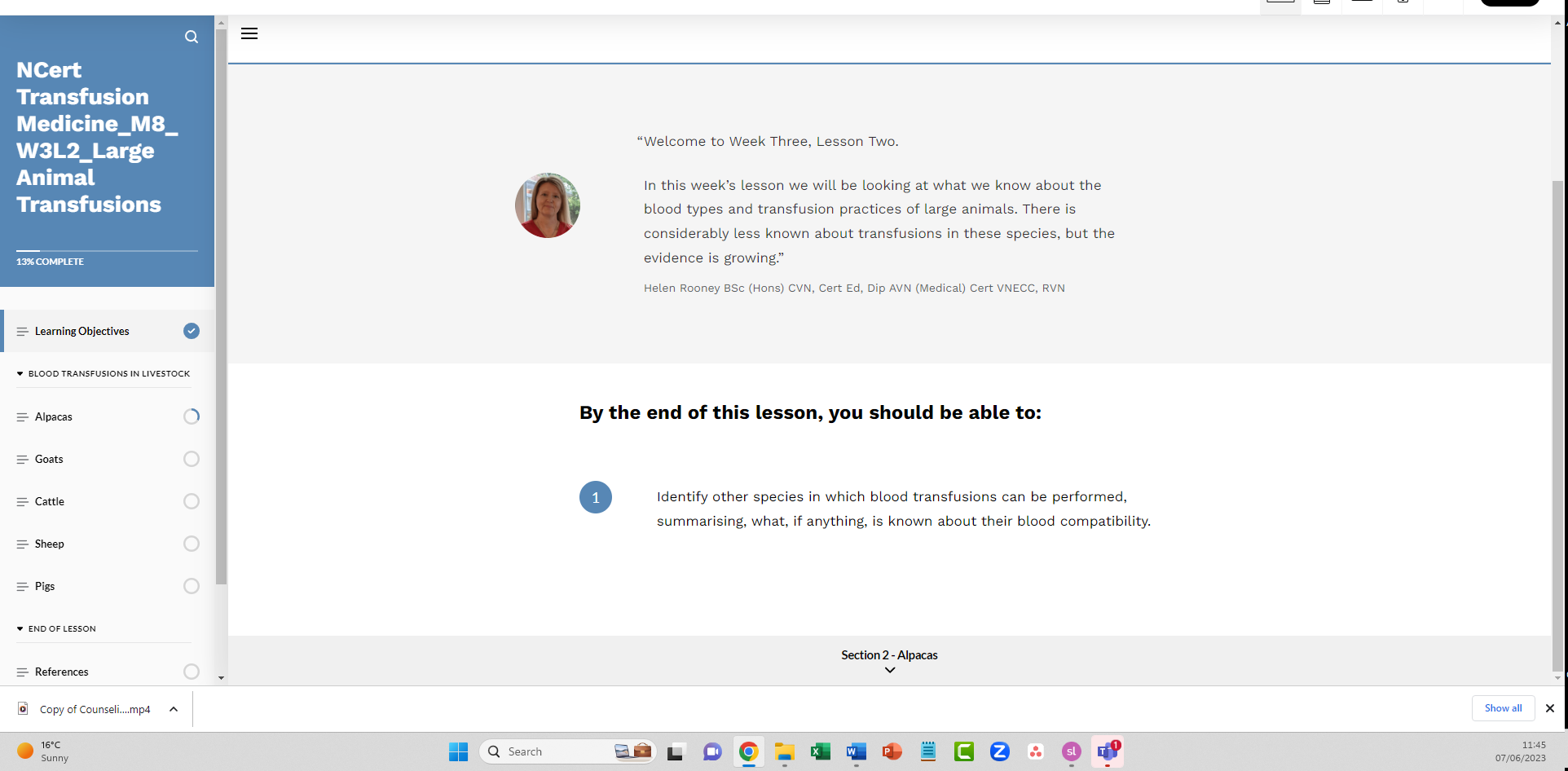Click the Cattle progress circle
Image resolution: width=1568 pixels, height=771 pixels.
point(192,501)
